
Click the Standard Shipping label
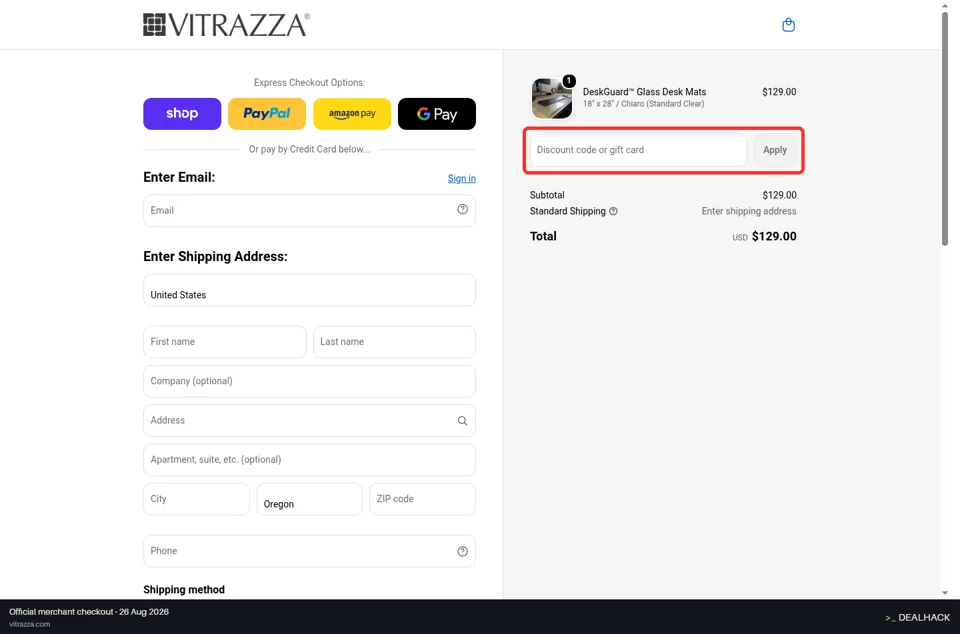tap(568, 211)
